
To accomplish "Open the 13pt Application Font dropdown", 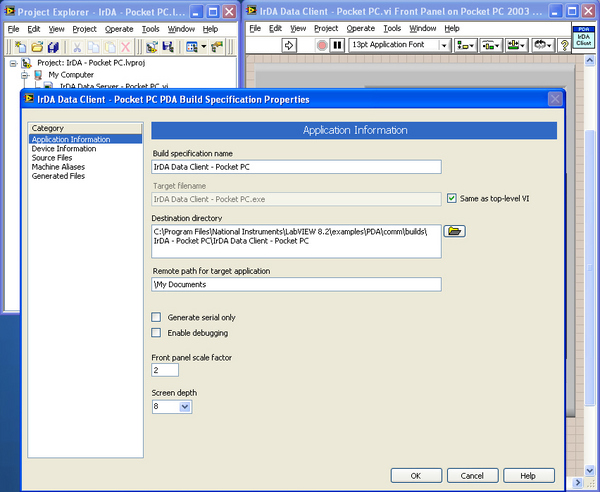I will point(444,46).
